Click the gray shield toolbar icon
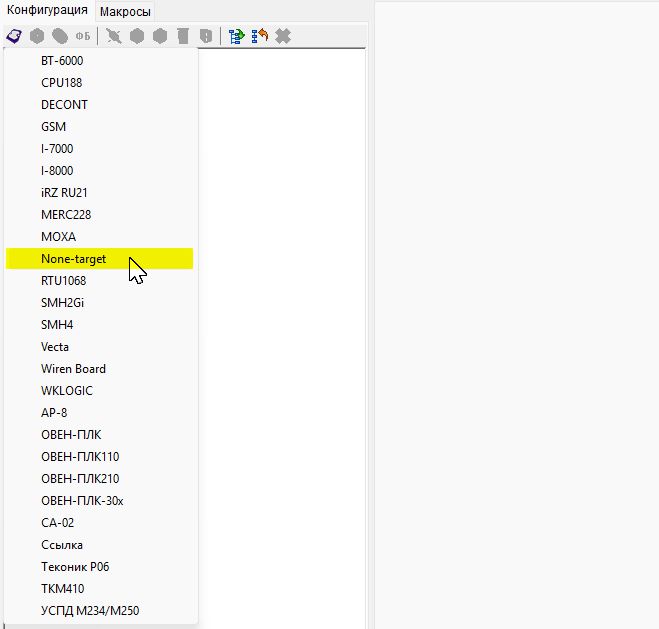This screenshot has height=629, width=659. [206, 36]
